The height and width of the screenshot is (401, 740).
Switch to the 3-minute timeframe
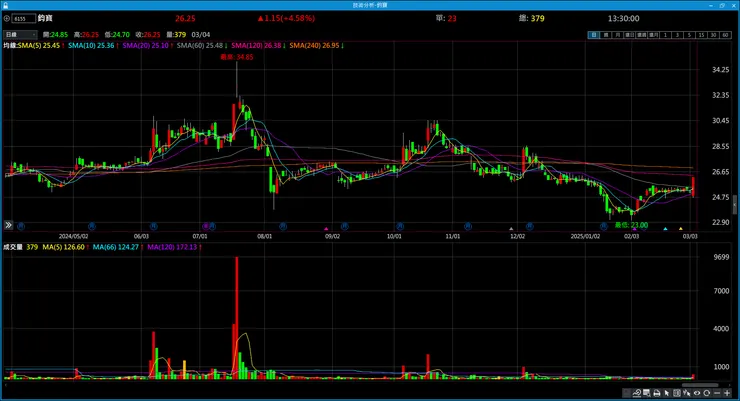point(677,35)
